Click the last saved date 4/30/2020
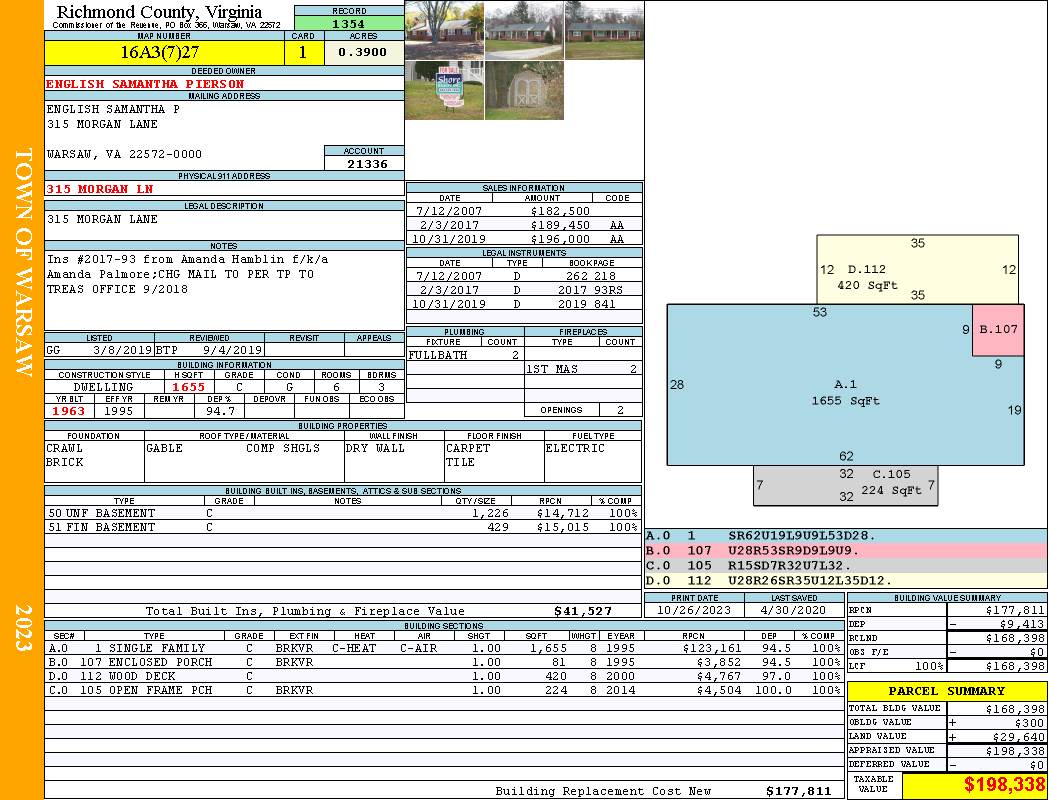Image resolution: width=1050 pixels, height=800 pixels. click(x=793, y=610)
